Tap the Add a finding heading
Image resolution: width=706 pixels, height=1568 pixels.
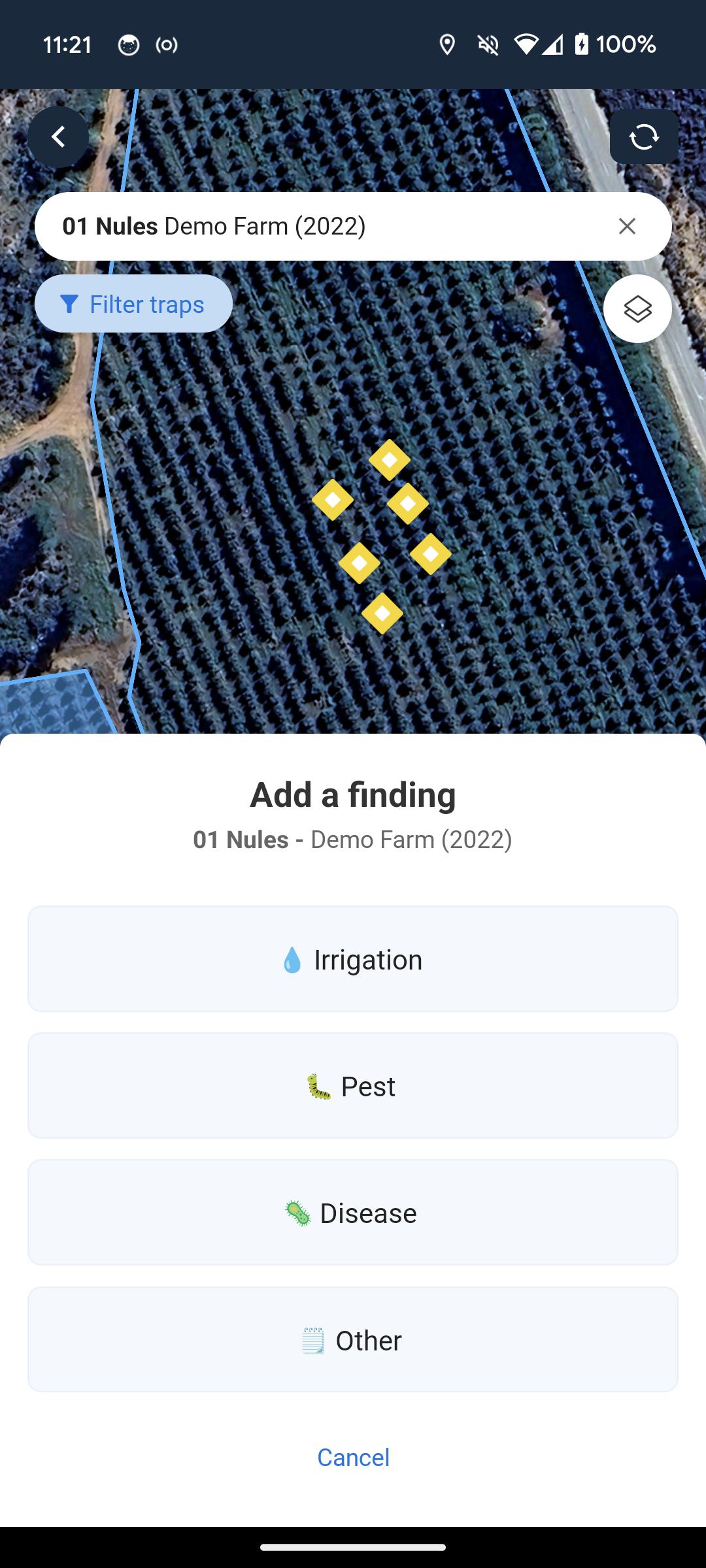pos(353,794)
